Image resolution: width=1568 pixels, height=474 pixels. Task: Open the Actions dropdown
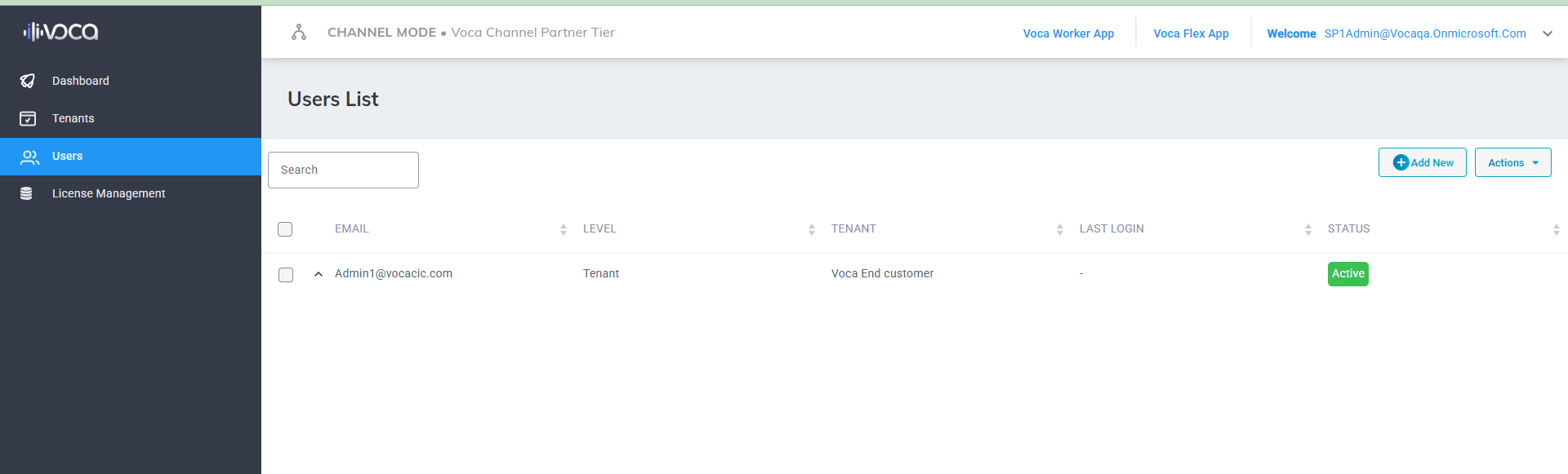pyautogui.click(x=1512, y=162)
